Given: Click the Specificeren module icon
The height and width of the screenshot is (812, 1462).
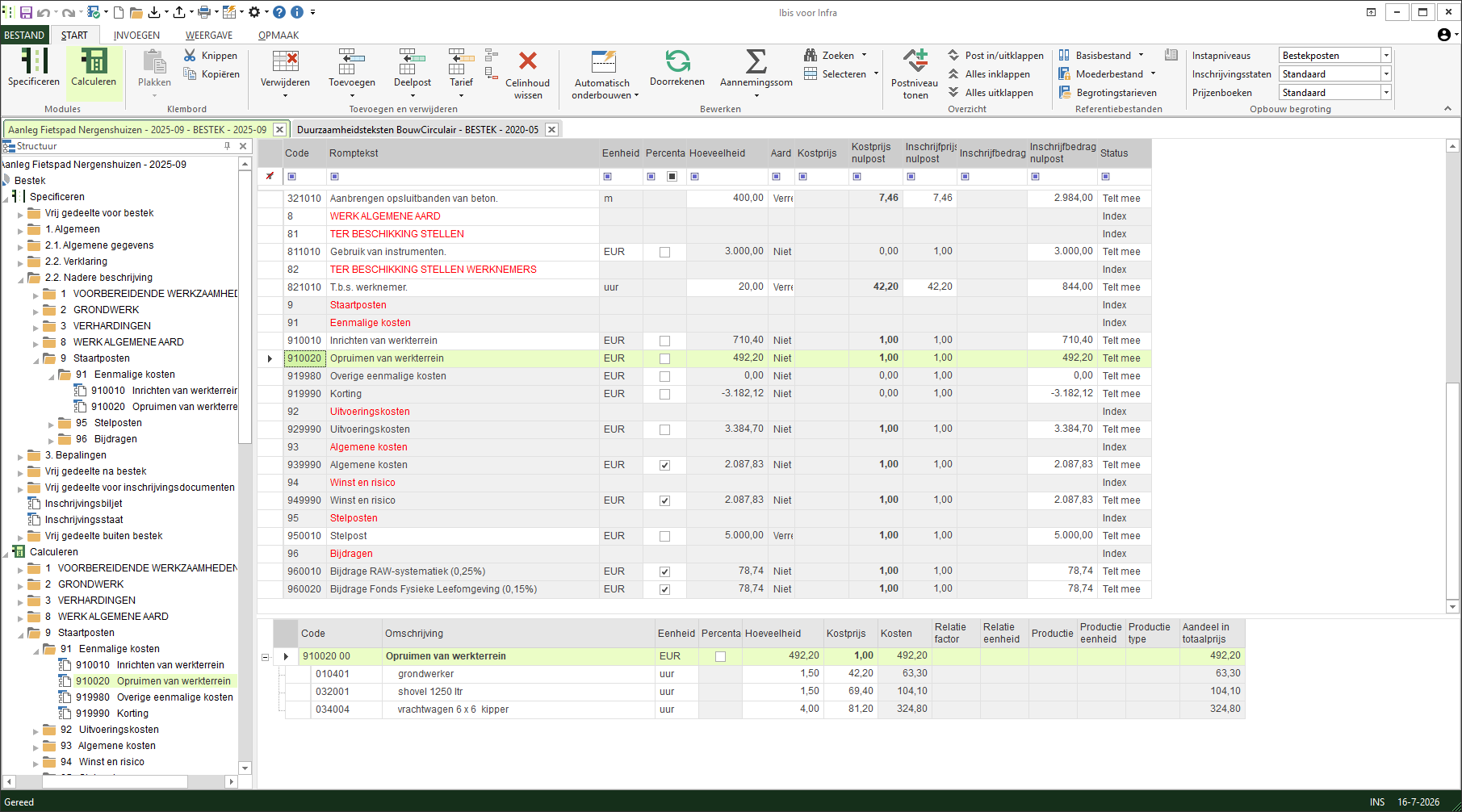Looking at the screenshot, I should tap(34, 61).
